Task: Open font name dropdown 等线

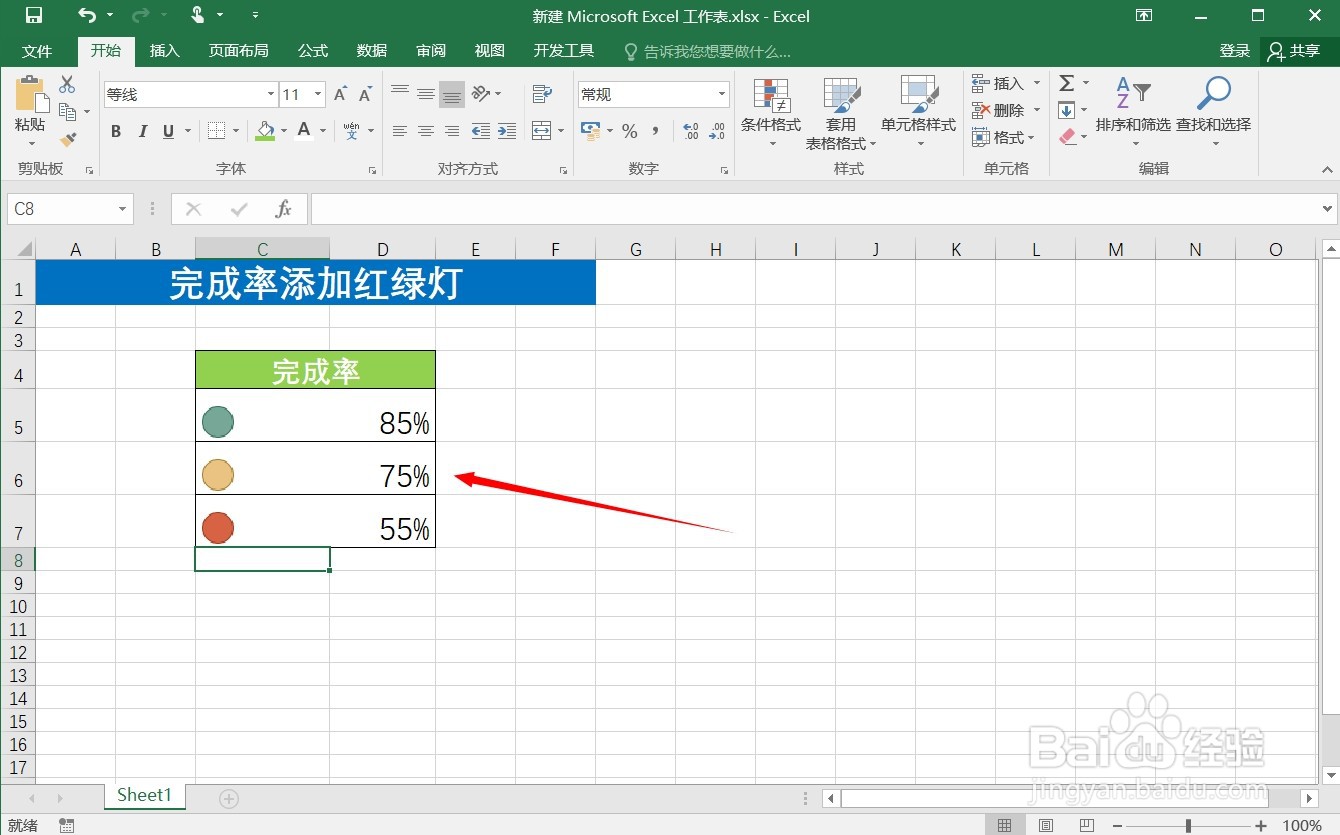Action: pos(270,95)
